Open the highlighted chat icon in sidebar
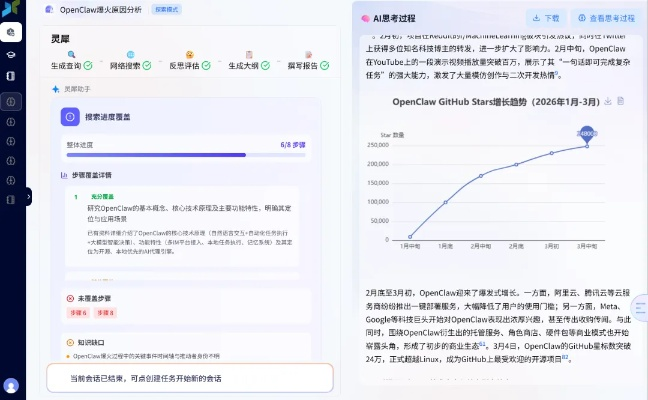This screenshot has height=400, width=648. coord(11,32)
